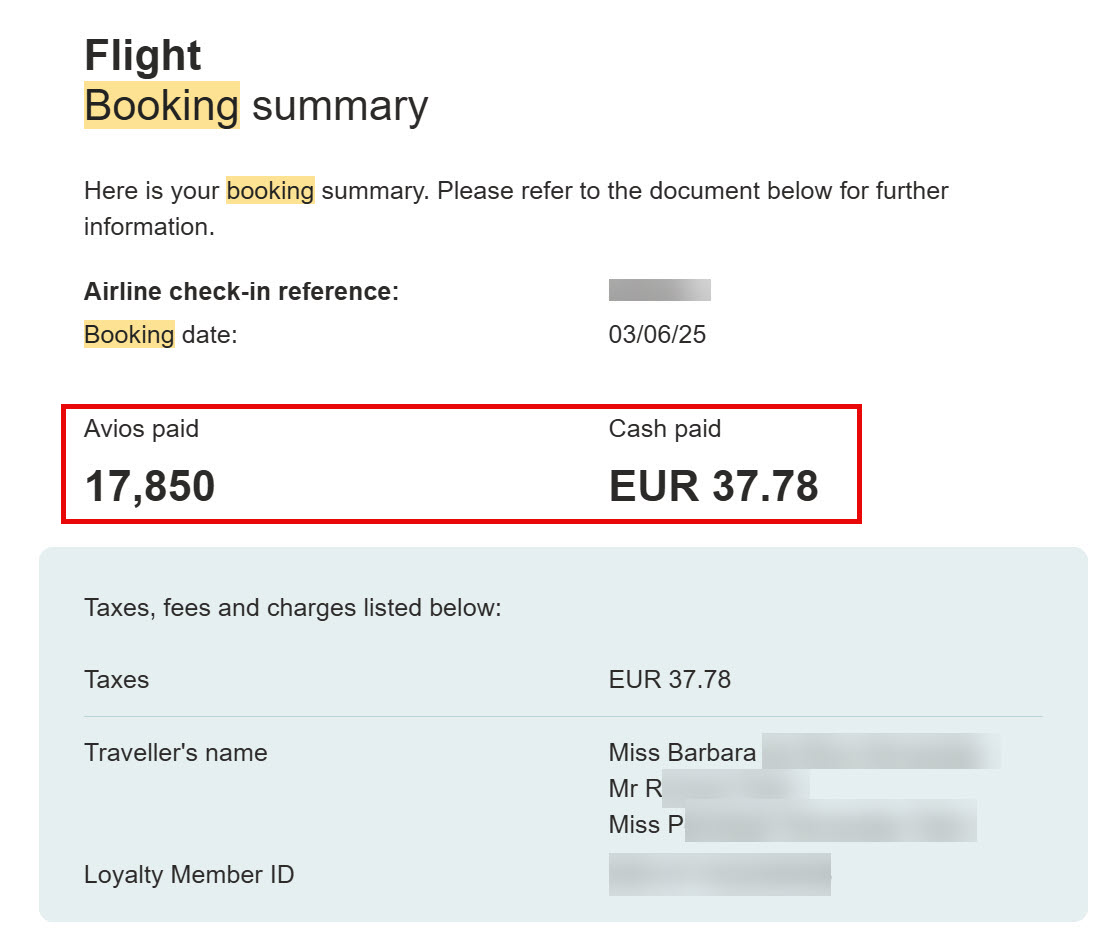This screenshot has width=1117, height=946.
Task: Click the "Traveller's name" label
Action: pos(175,752)
